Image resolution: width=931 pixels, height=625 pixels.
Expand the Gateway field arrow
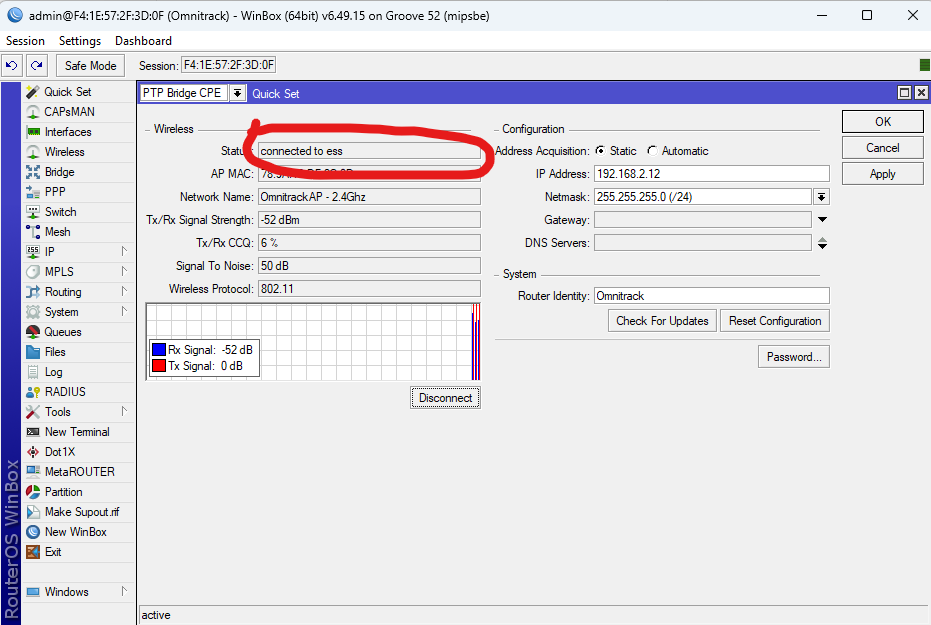pos(822,220)
